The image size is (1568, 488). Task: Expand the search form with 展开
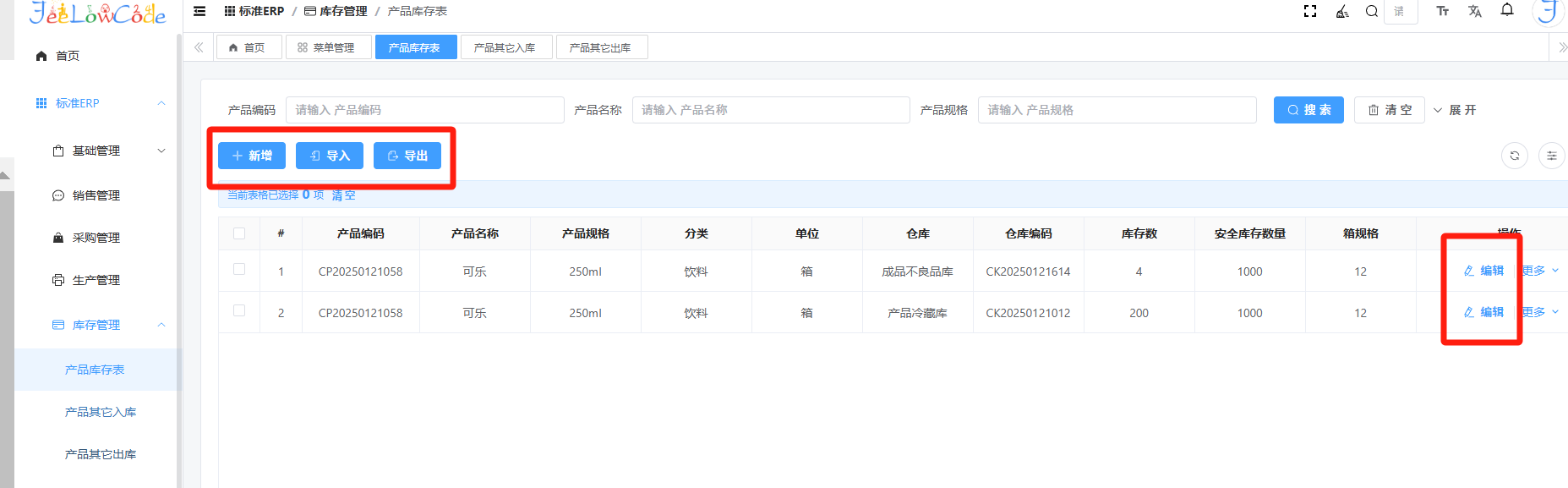1455,110
